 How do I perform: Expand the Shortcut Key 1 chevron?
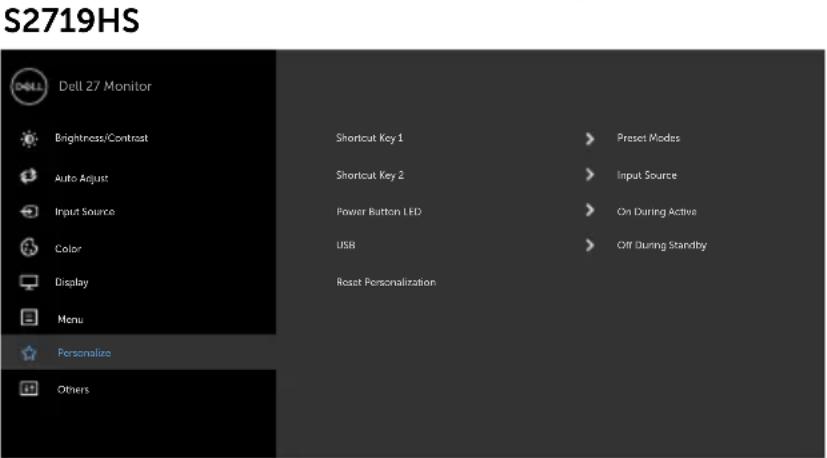(590, 139)
